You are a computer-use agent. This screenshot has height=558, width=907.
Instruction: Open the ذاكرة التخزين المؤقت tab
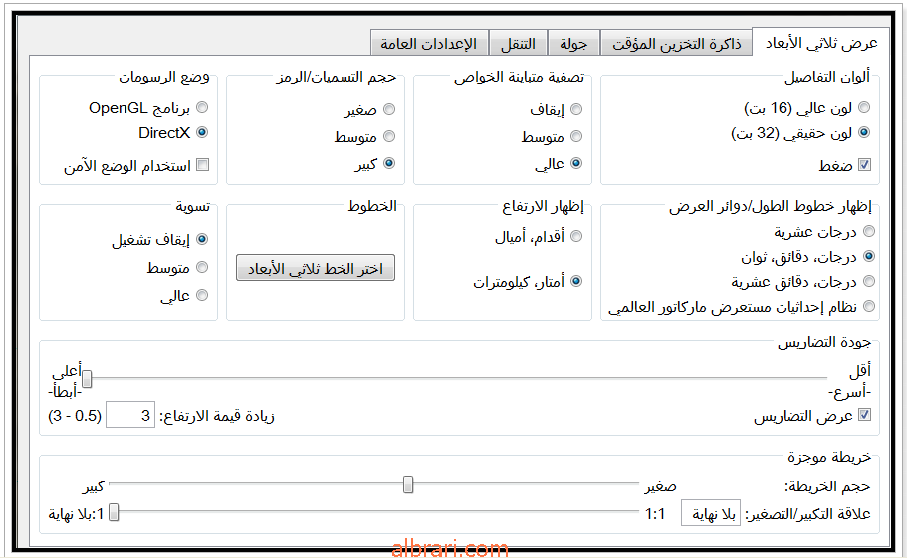(676, 43)
